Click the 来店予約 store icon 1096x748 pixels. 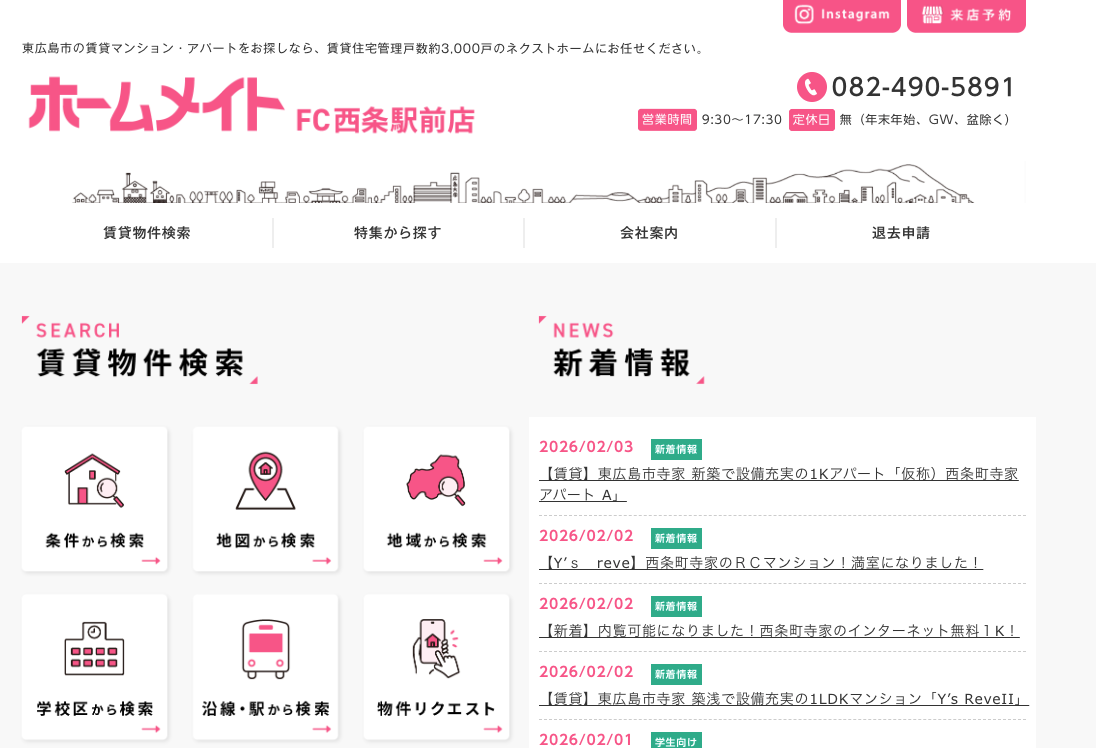tap(932, 15)
